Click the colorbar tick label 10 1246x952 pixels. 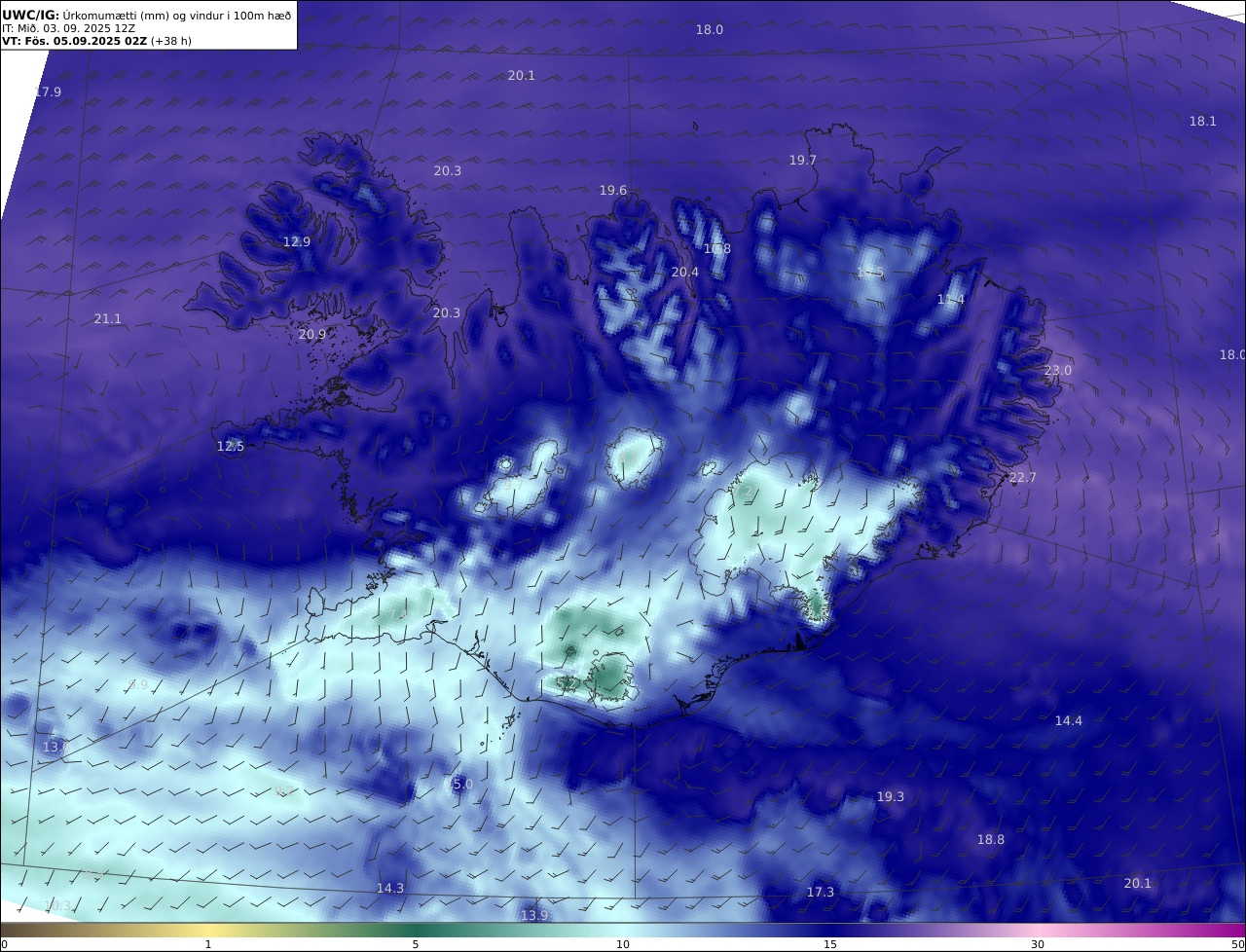point(623,944)
